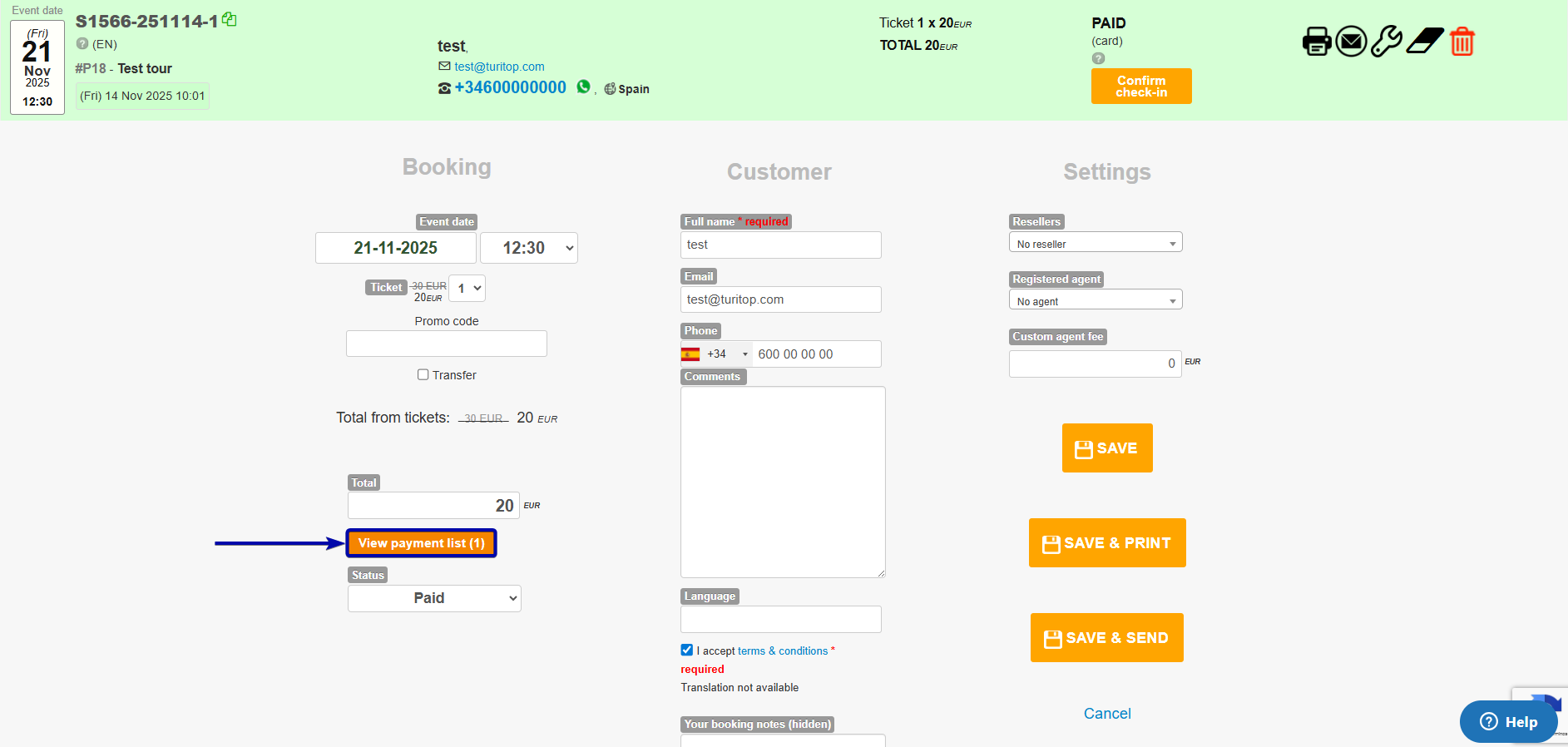This screenshot has width=1568, height=747.
Task: Click the SAVE & SEND button
Action: 1106,638
